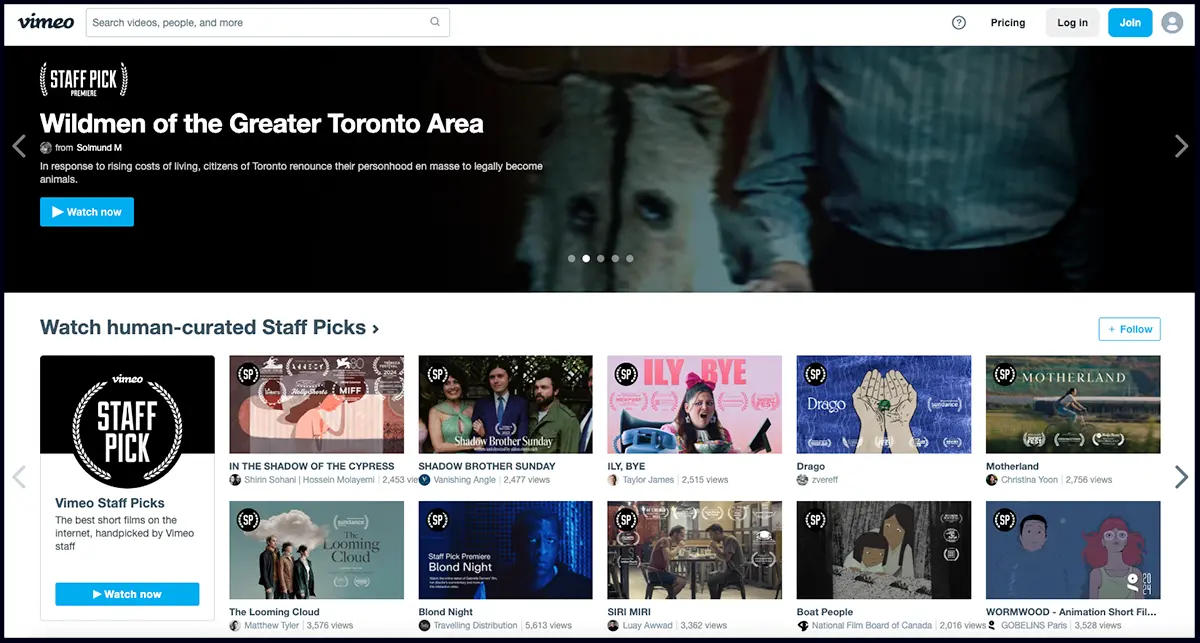Open the ILY, BYE video thumbnail

[x=694, y=405]
